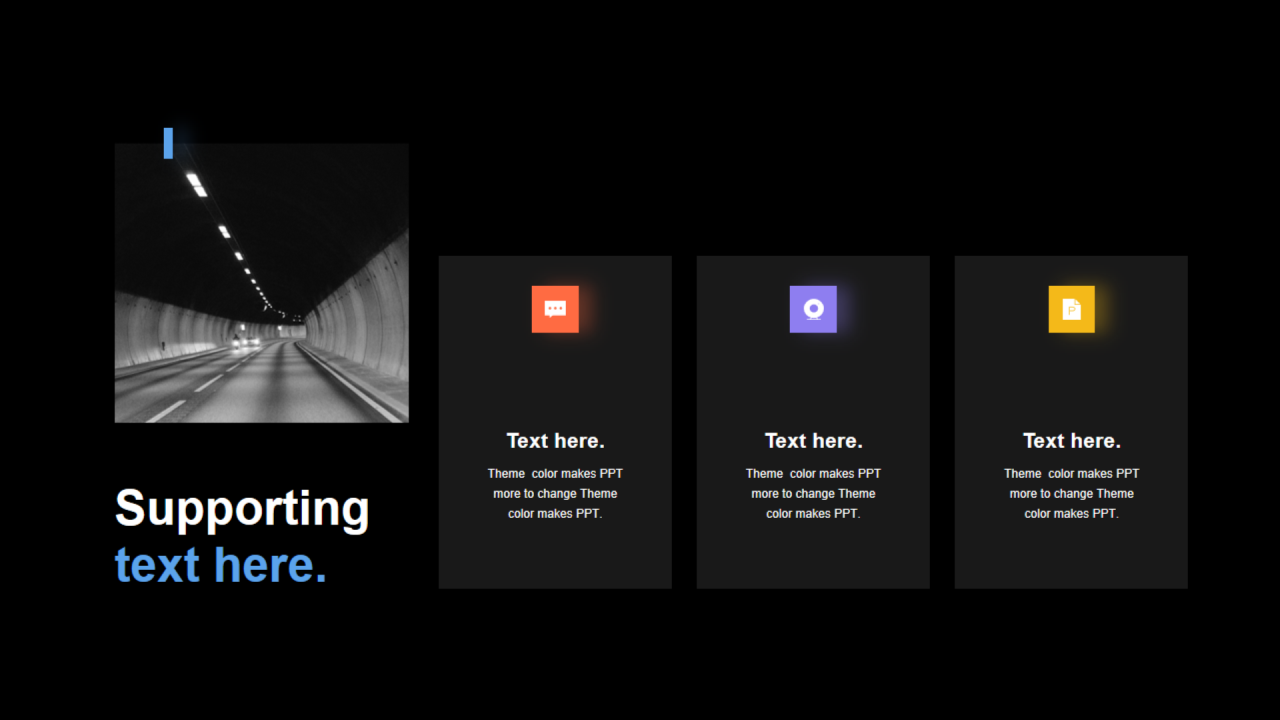The width and height of the screenshot is (1280, 720).
Task: Click the orange chat bubble icon
Action: coord(555,309)
